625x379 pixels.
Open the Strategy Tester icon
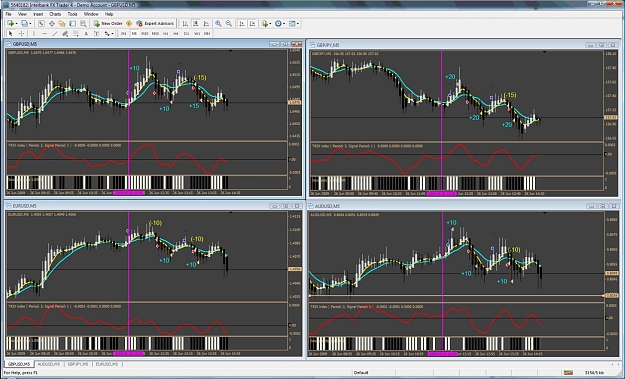coord(83,24)
